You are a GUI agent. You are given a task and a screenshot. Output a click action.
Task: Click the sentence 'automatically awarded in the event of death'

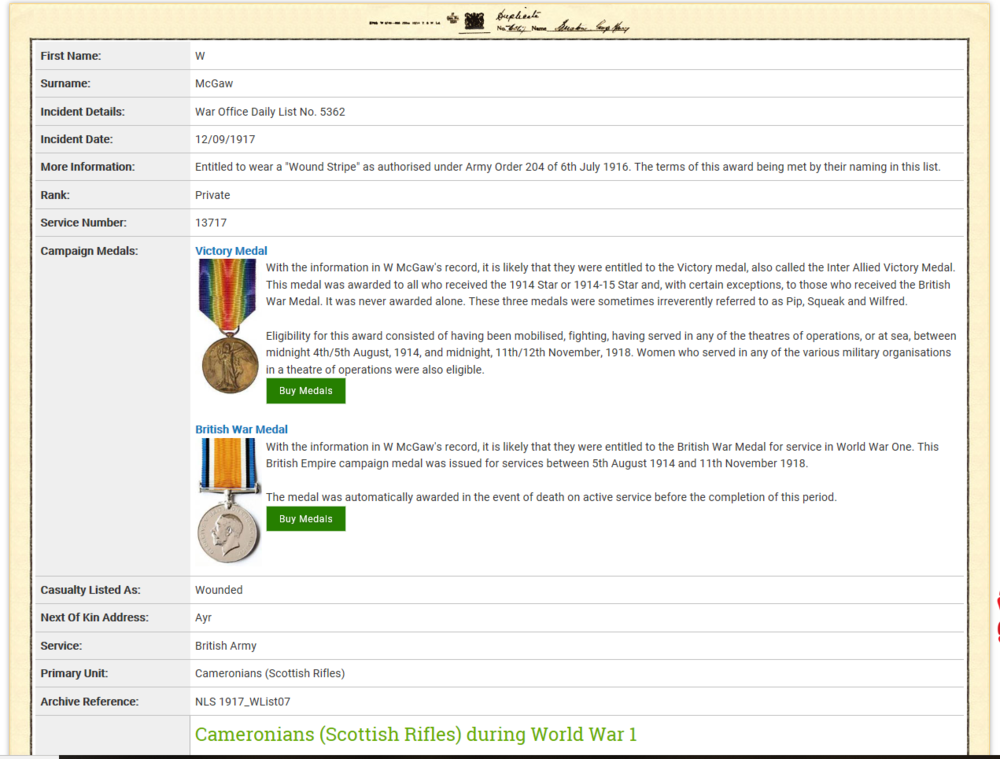tap(551, 497)
